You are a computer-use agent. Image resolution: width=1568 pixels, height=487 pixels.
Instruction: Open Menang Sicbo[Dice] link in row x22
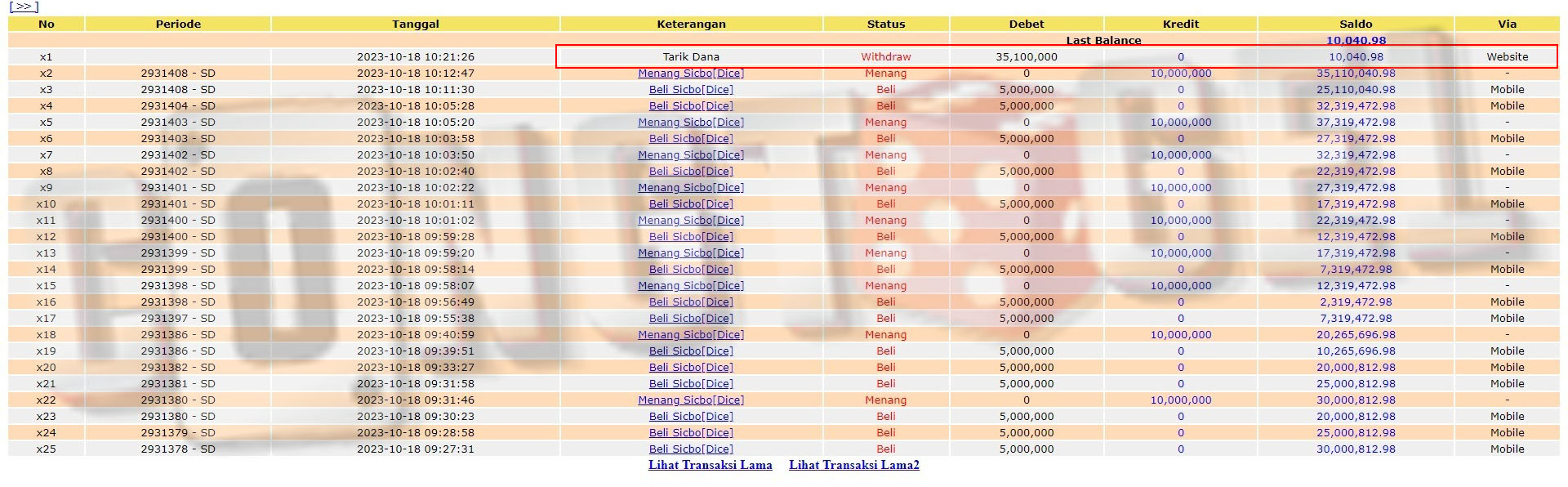[x=691, y=400]
